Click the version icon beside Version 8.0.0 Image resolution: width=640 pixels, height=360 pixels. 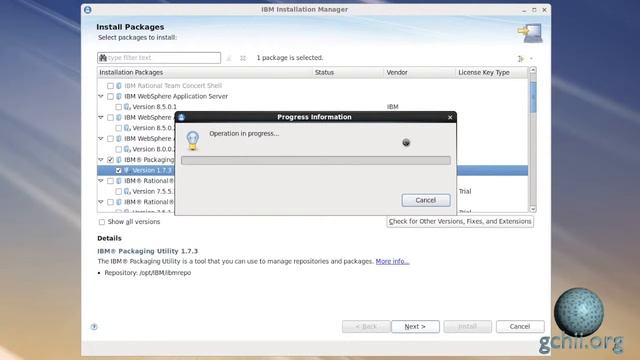(127, 149)
